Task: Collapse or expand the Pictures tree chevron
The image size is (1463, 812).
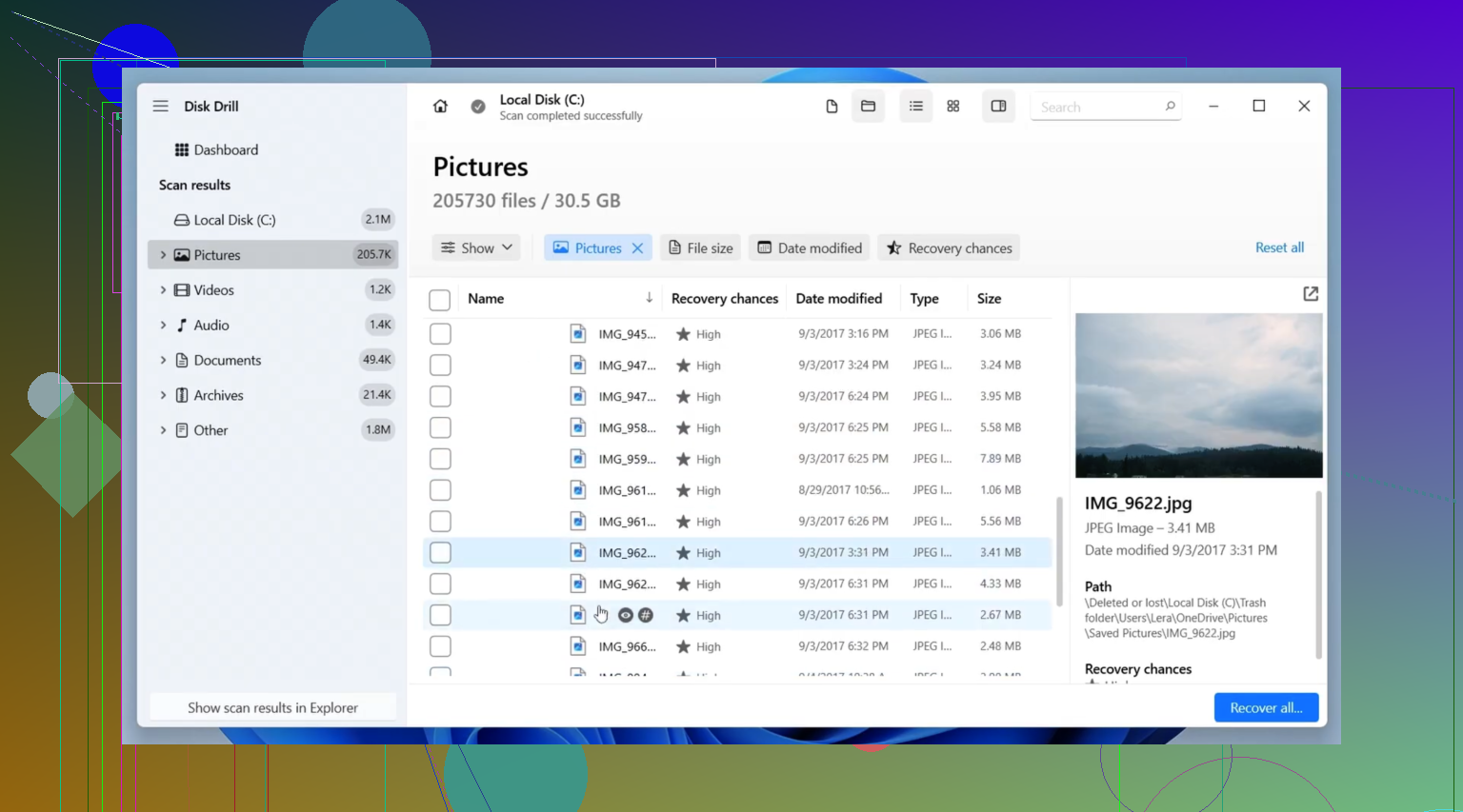Action: (x=163, y=255)
